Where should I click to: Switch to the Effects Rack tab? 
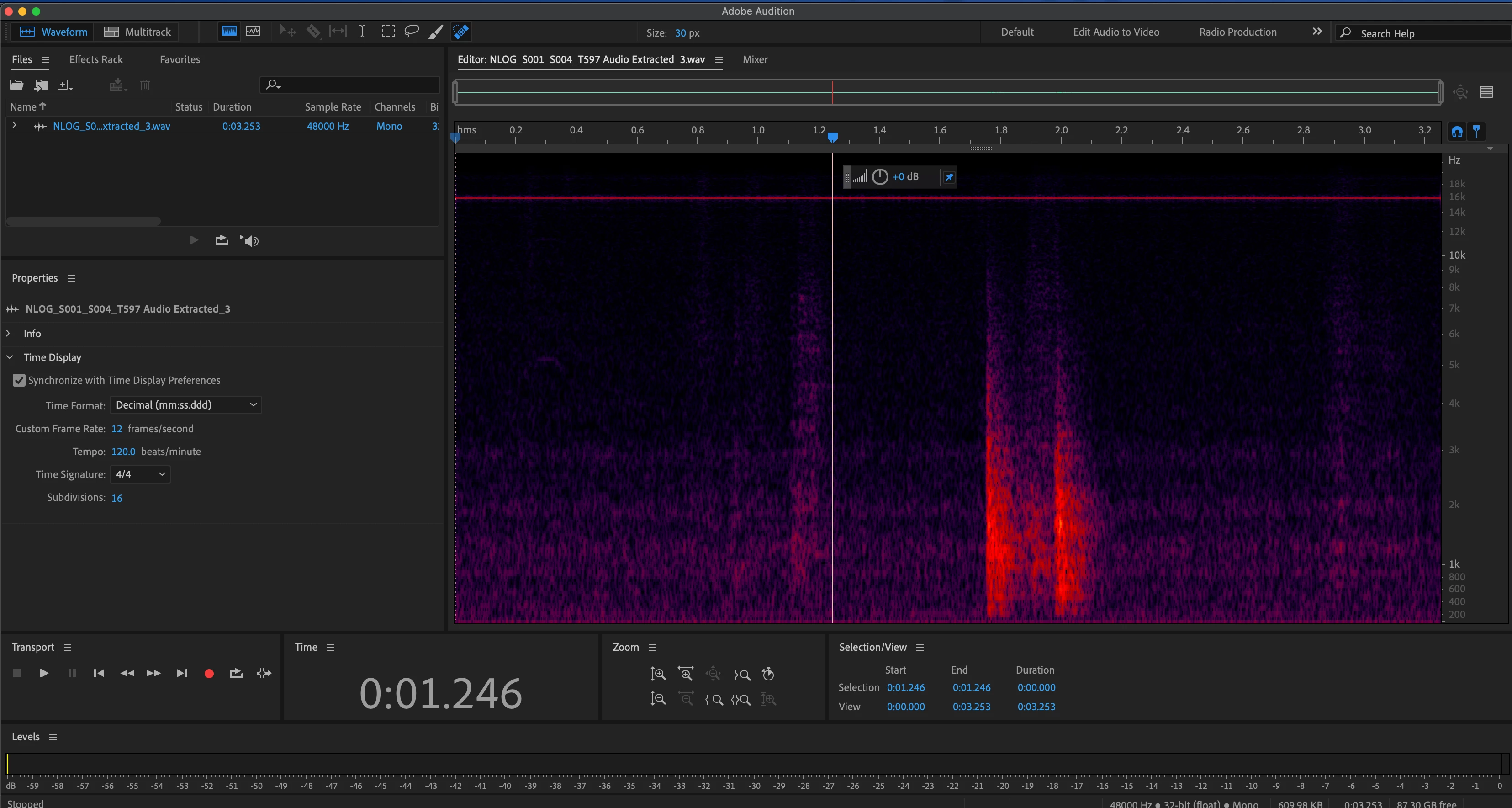point(95,59)
